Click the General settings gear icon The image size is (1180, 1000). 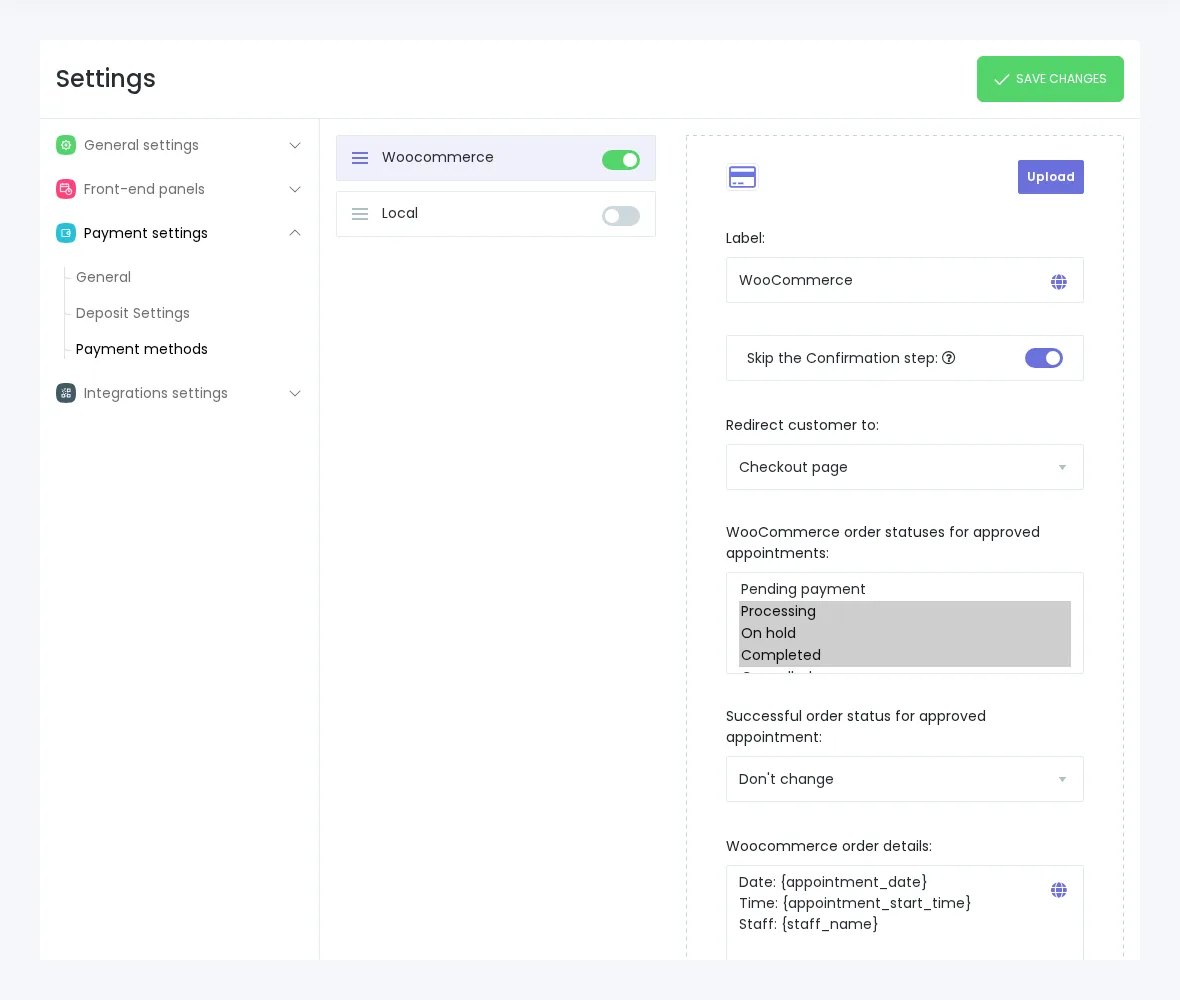click(66, 145)
